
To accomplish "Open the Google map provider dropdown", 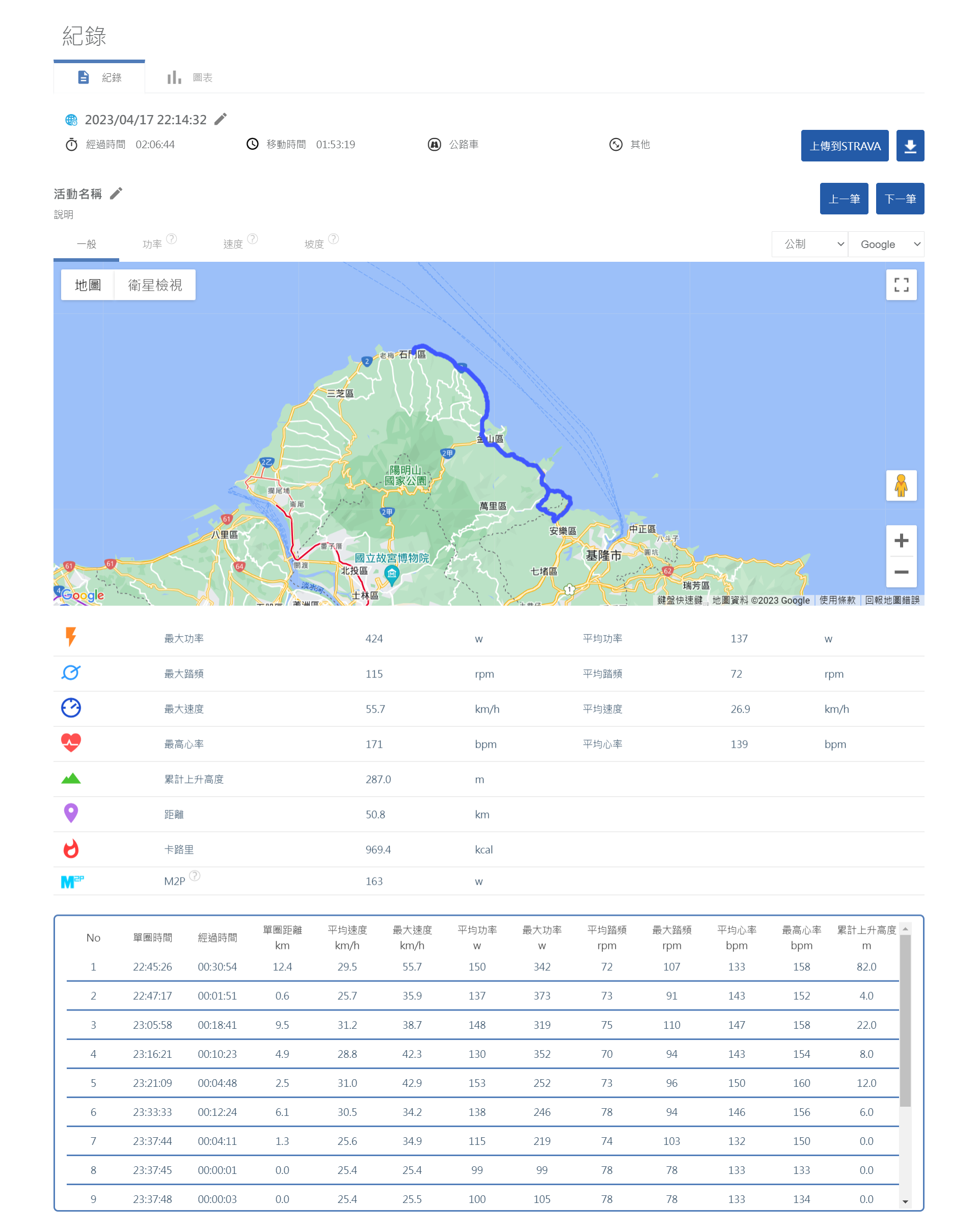I will coord(885,244).
